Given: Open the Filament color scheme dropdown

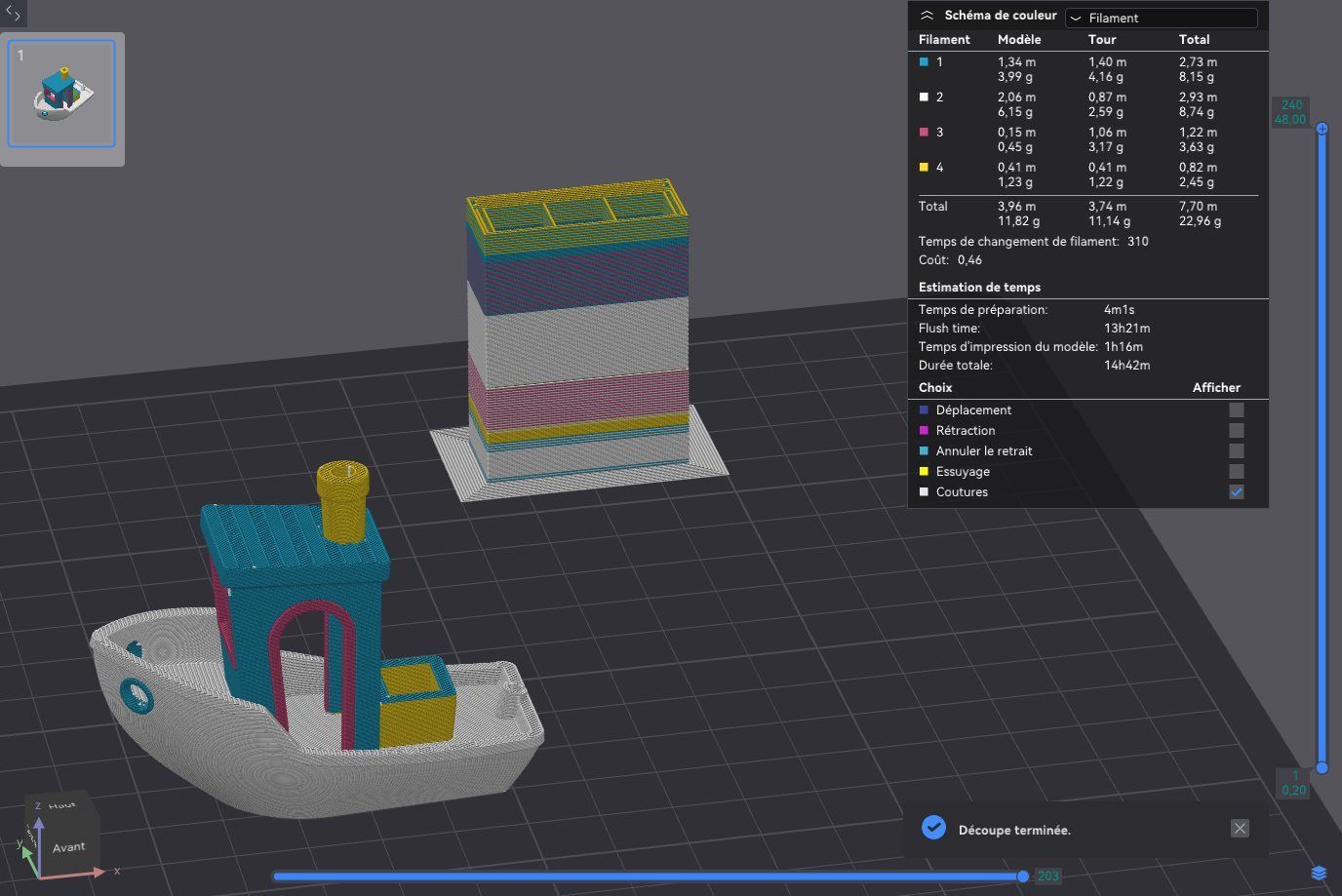Looking at the screenshot, I should pos(1161,18).
